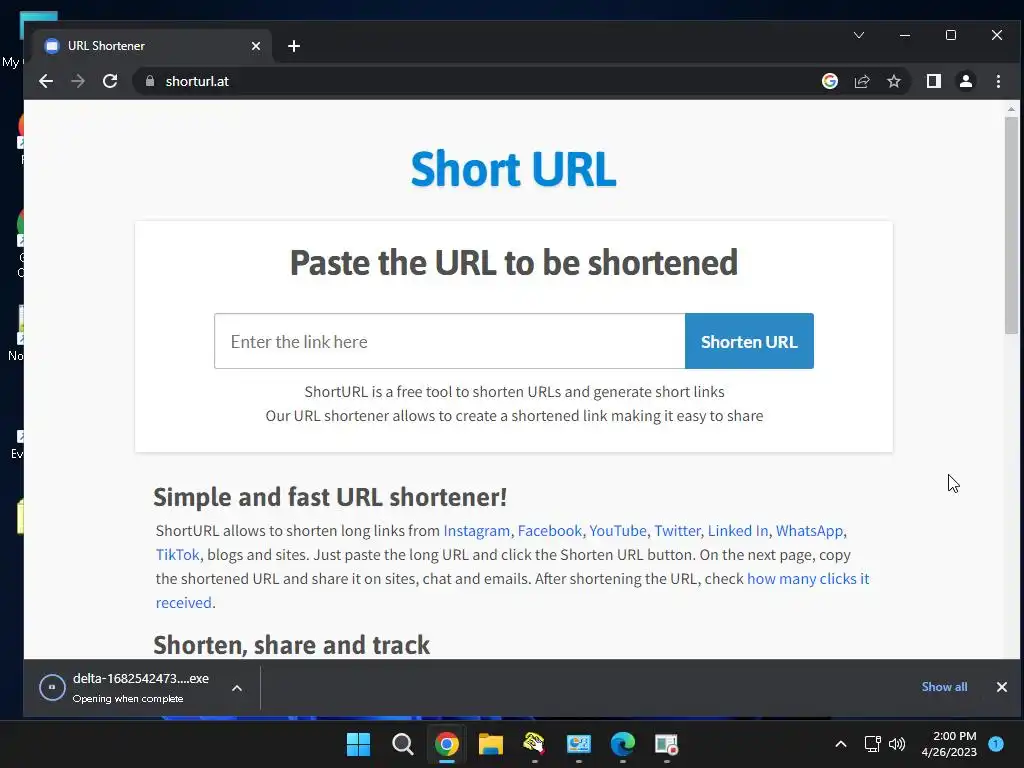Image resolution: width=1024 pixels, height=768 pixels.
Task: Open Microsoft Edge from taskbar
Action: click(x=622, y=744)
